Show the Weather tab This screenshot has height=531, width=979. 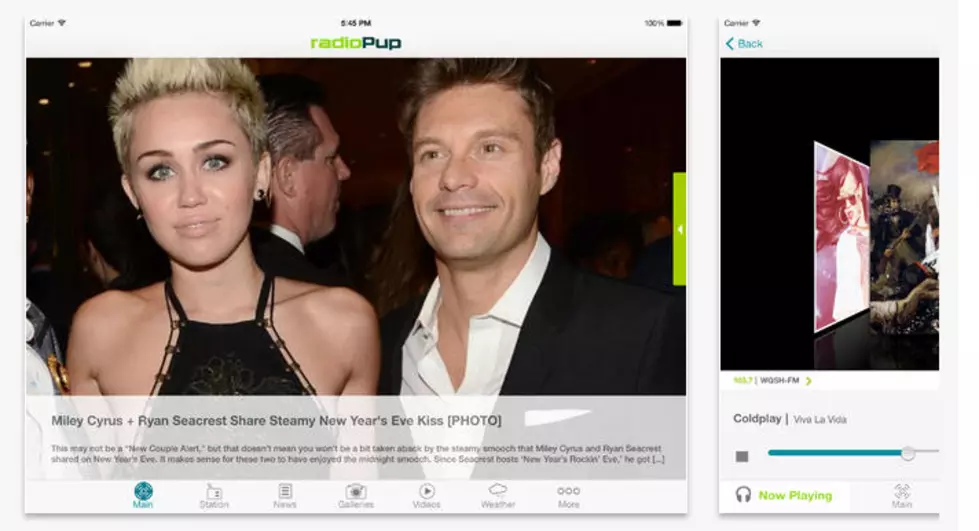click(498, 495)
